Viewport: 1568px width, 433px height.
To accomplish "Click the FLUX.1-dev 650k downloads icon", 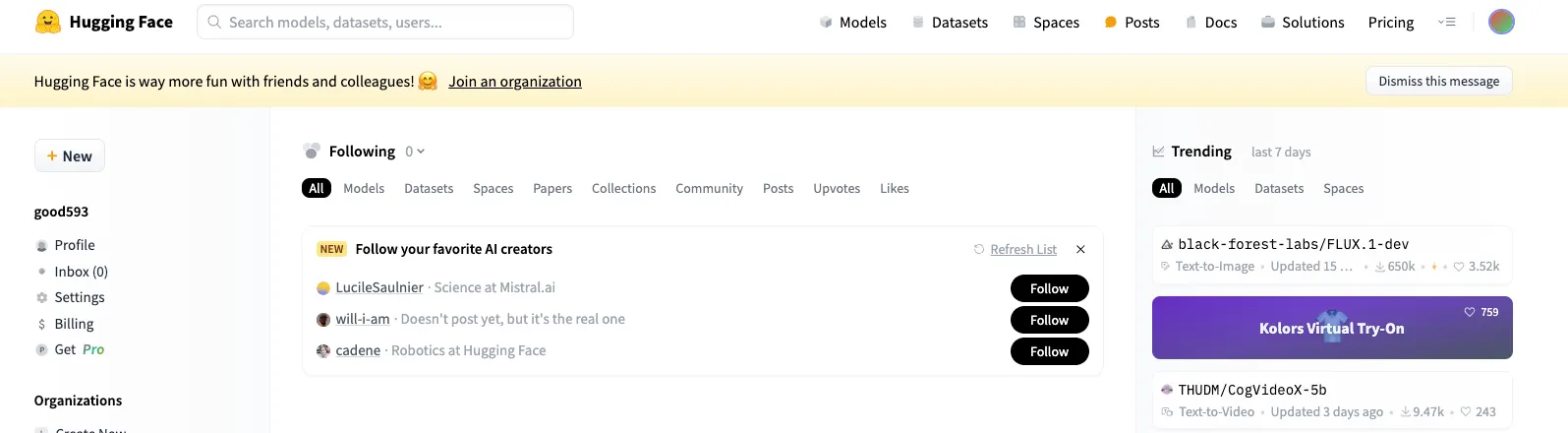I will [1380, 267].
